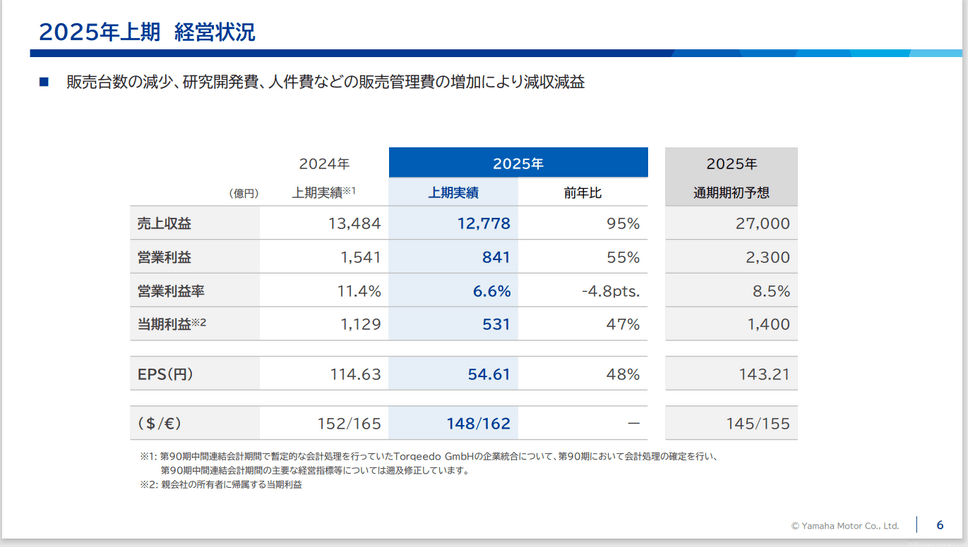Select the 売上収益 row label
The width and height of the screenshot is (968, 547).
pyautogui.click(x=164, y=224)
